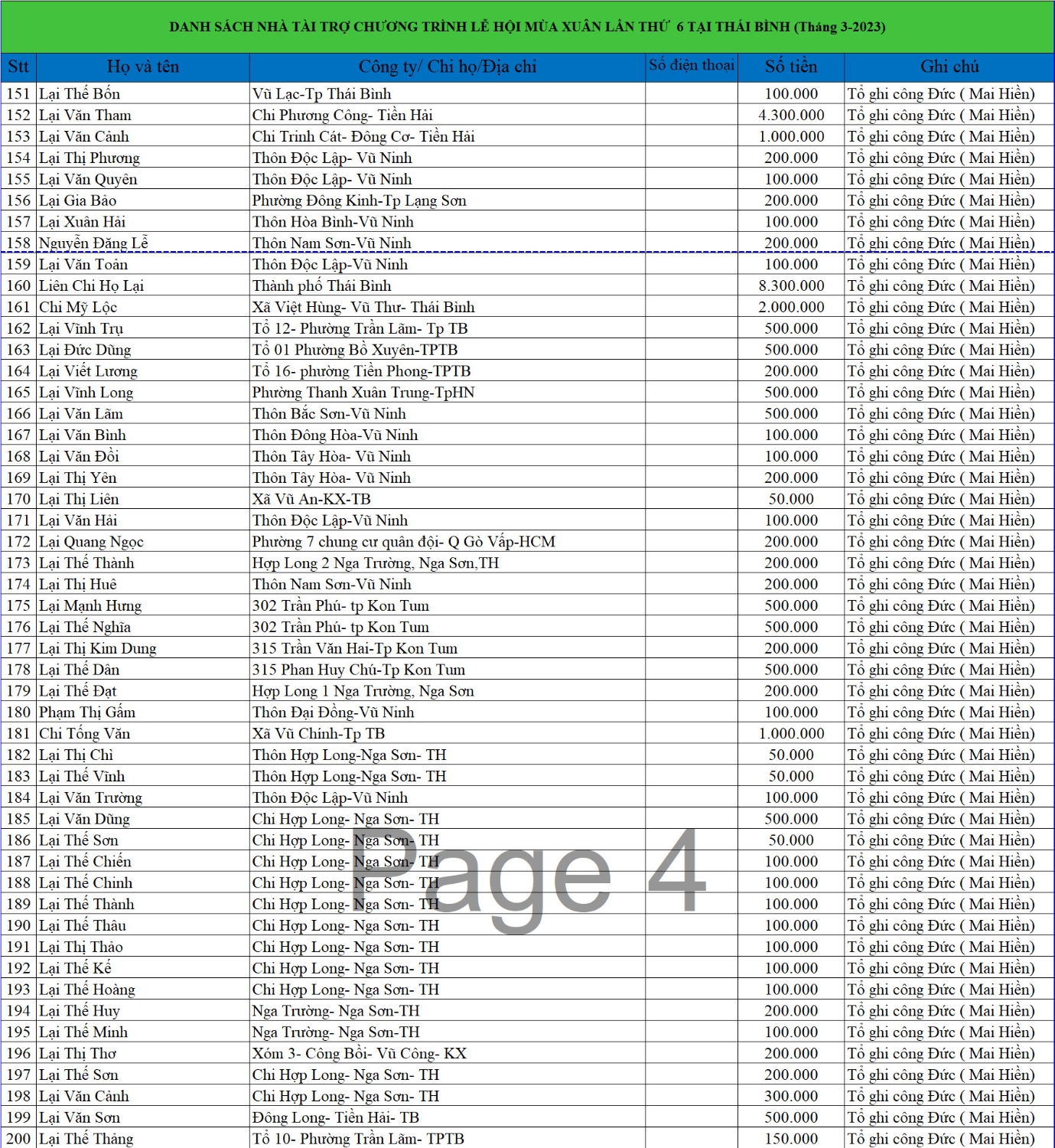The image size is (1055, 1148).
Task: Click the amount 4.300.000 for Lại Văn Tham
Action: (x=791, y=116)
